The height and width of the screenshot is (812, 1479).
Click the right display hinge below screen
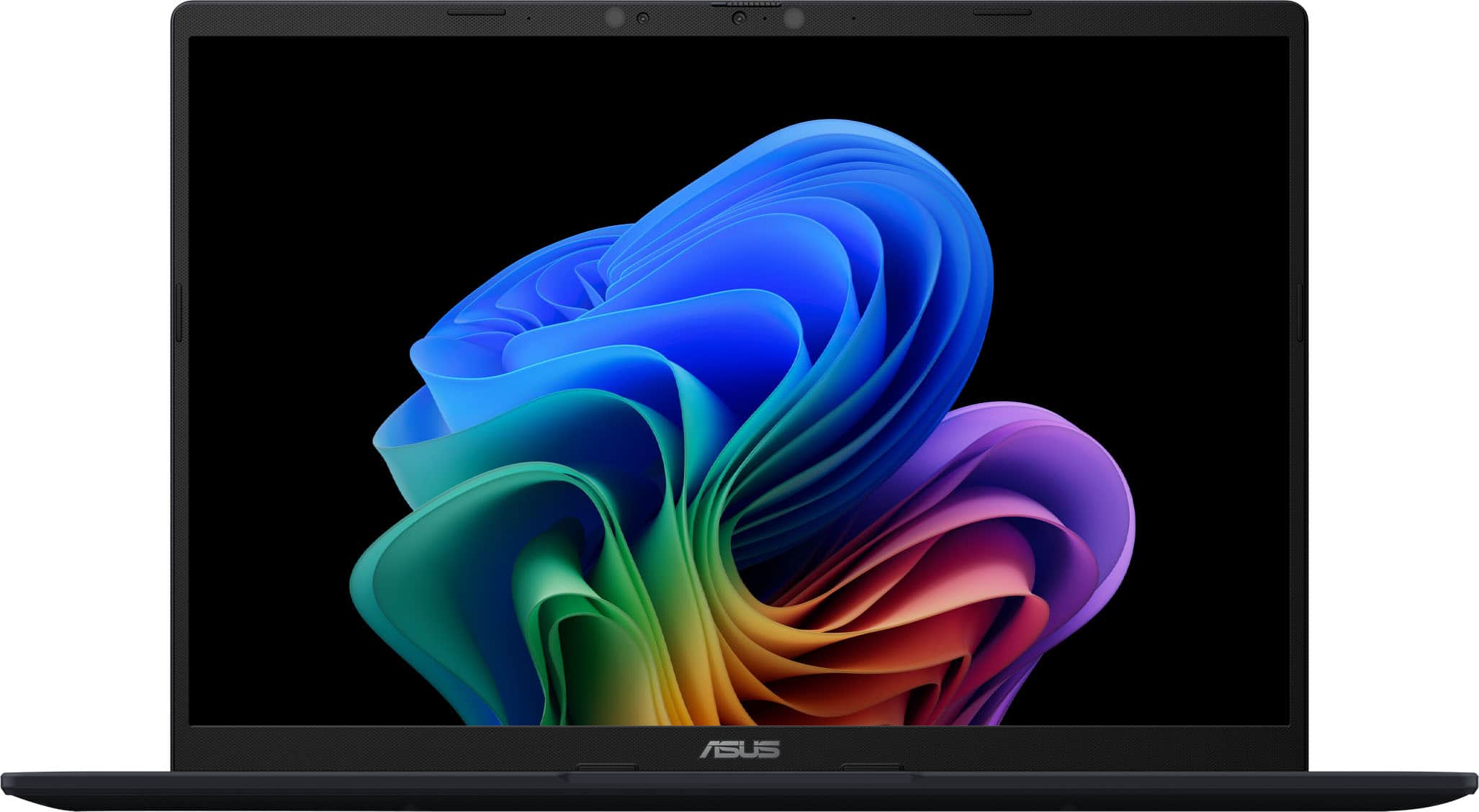871,767
